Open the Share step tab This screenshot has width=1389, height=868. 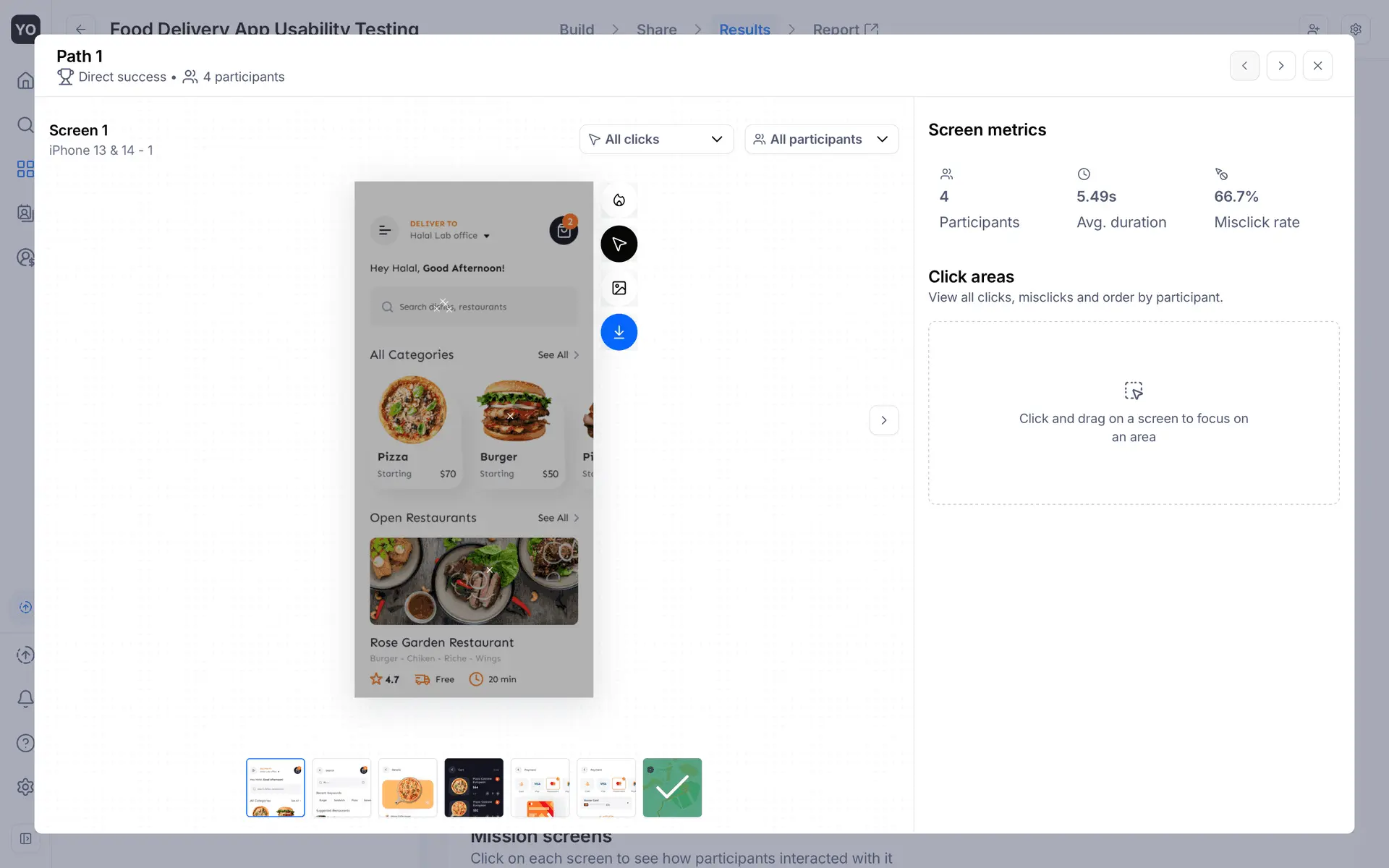coord(656,29)
